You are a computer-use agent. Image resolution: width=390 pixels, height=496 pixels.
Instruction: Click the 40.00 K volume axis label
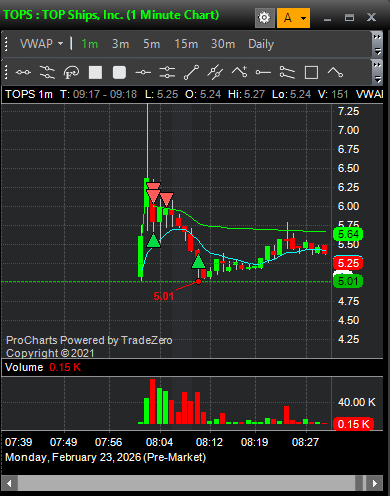357,402
